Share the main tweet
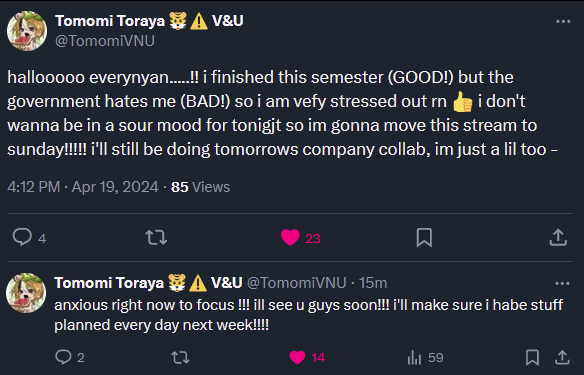This screenshot has width=584, height=375. [x=558, y=237]
